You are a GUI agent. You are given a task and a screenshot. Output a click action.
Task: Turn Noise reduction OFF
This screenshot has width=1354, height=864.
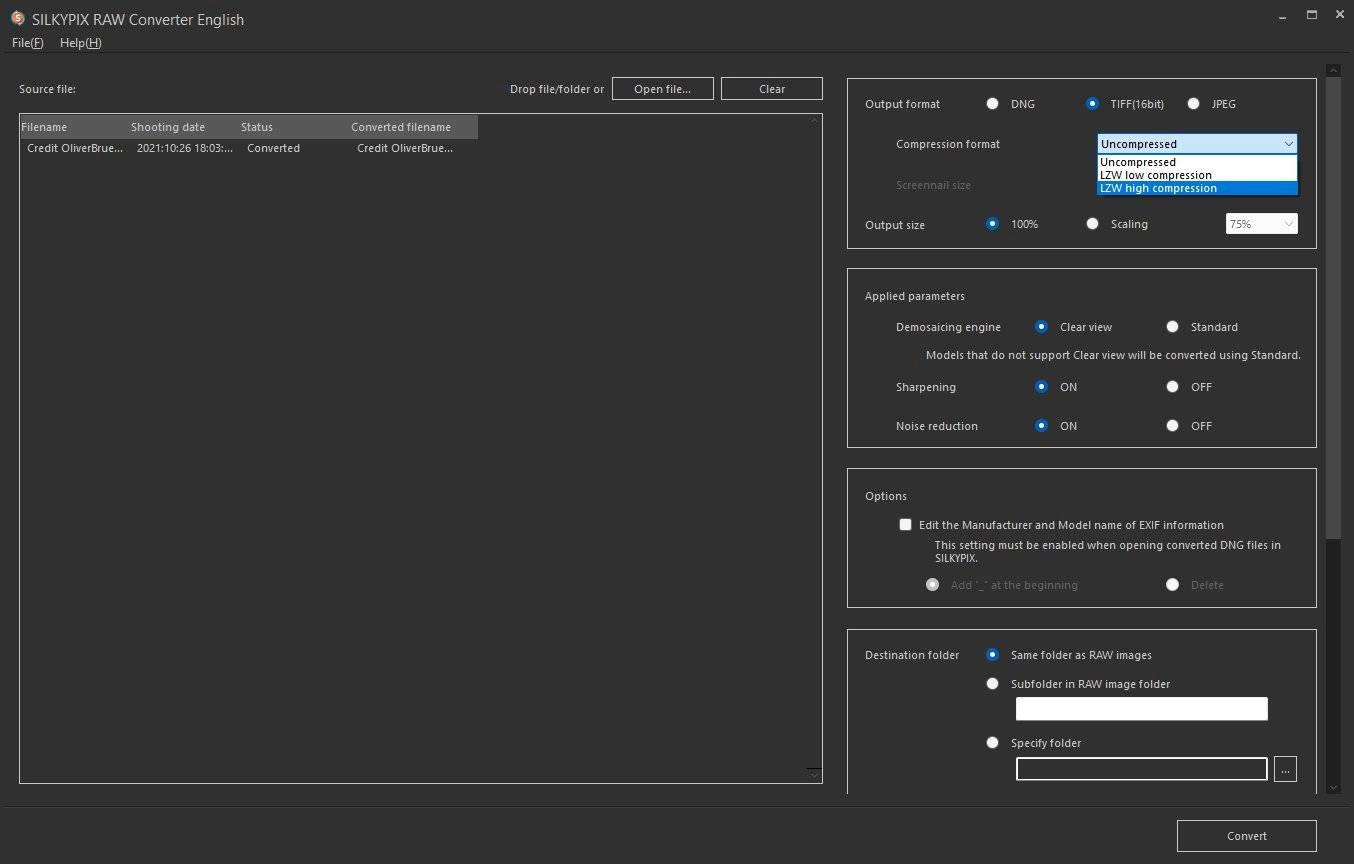(1172, 425)
